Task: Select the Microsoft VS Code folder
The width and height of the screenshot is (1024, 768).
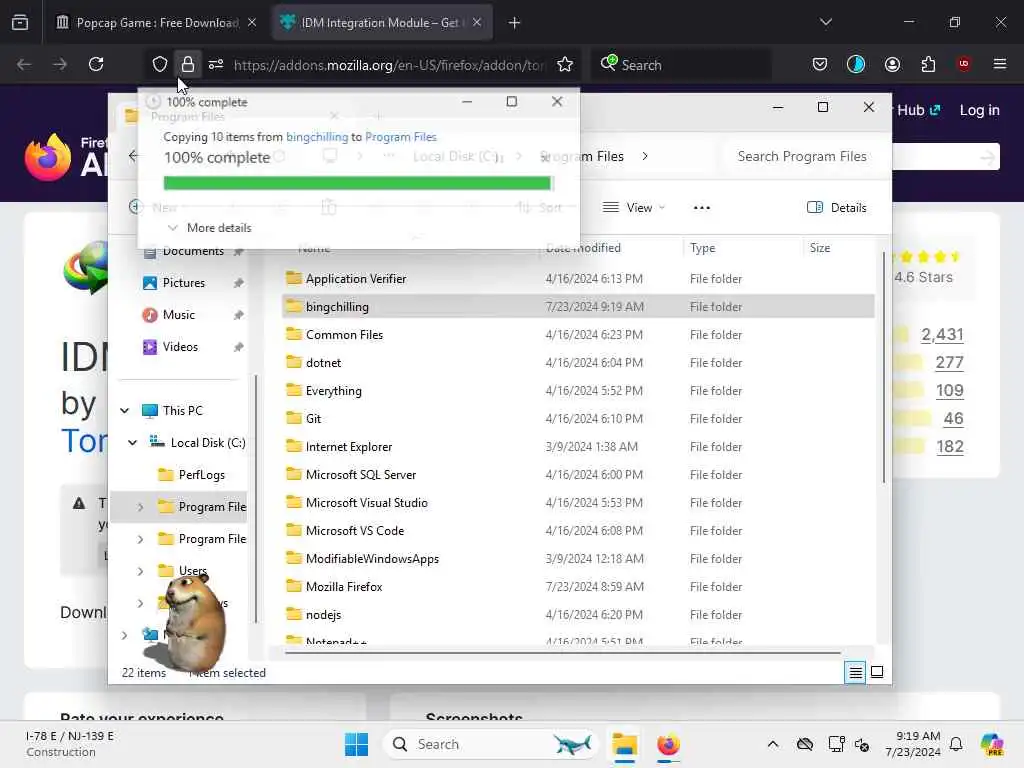Action: (578, 531)
